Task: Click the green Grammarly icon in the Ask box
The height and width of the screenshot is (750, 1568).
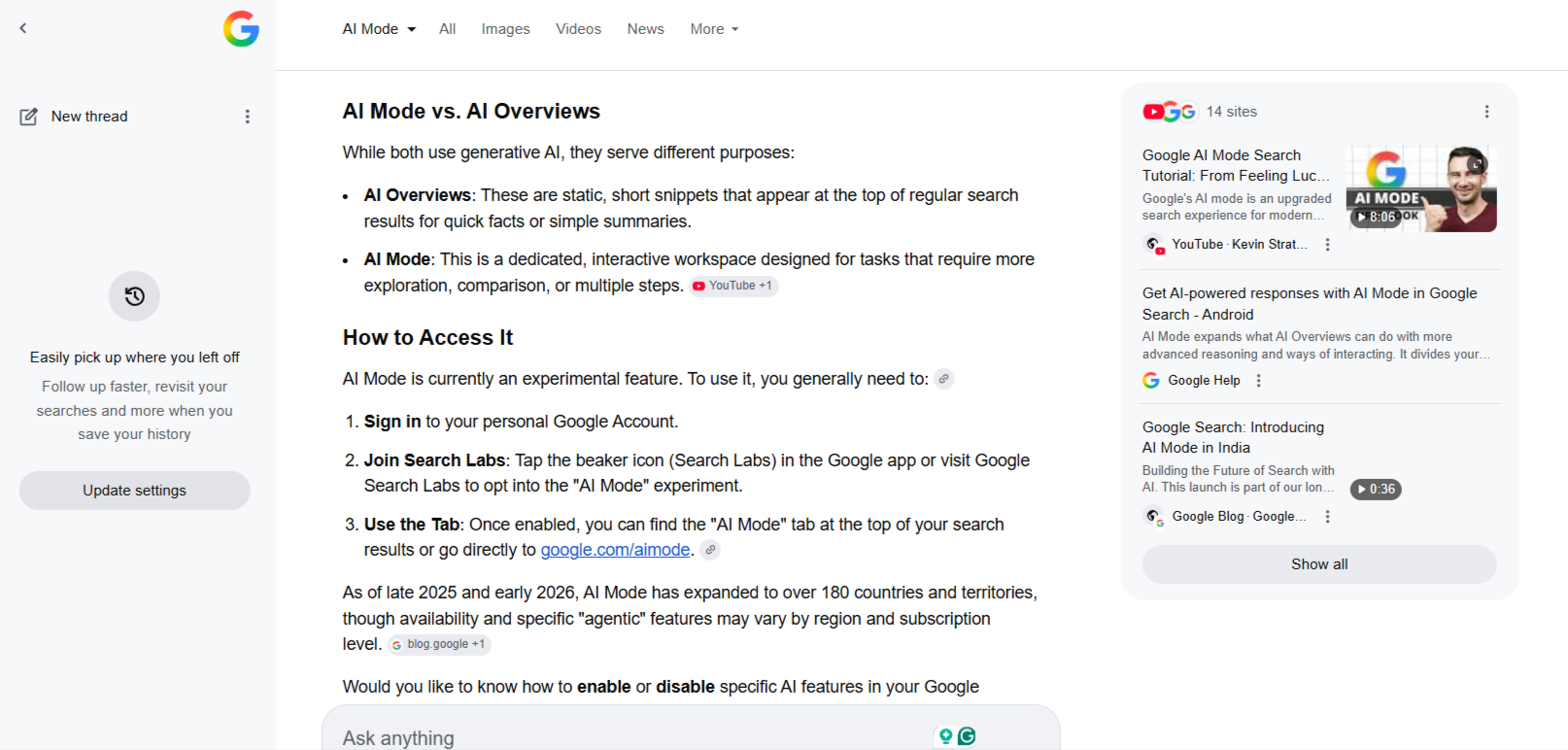Action: pos(967,736)
